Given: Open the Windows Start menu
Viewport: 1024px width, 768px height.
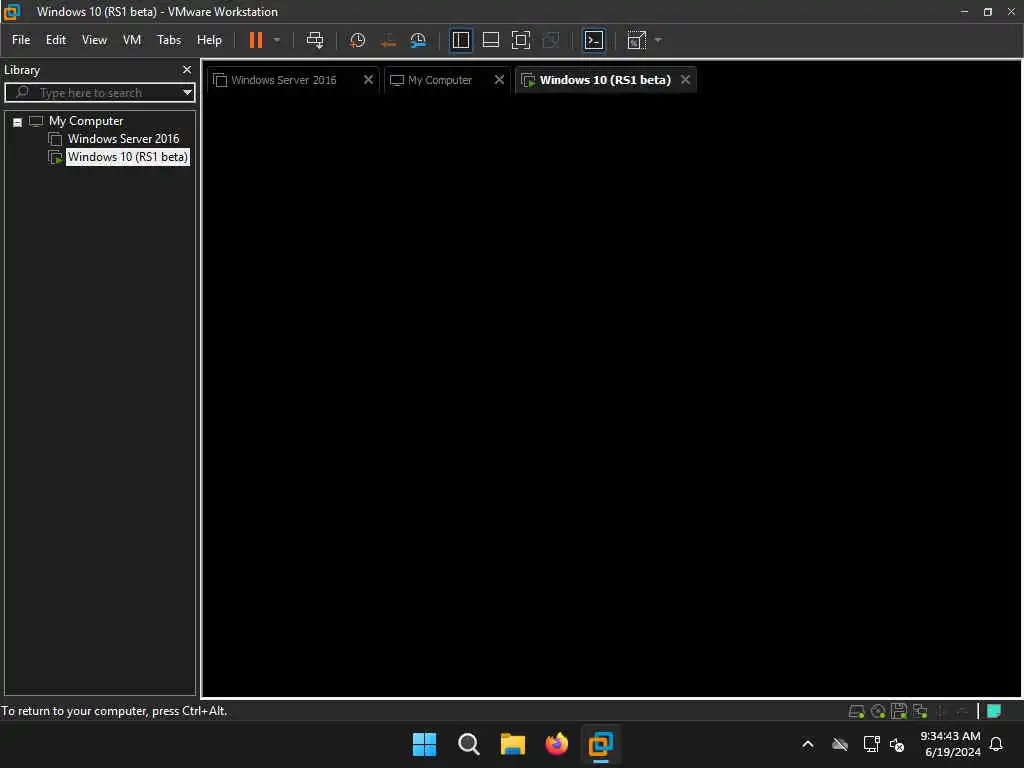Looking at the screenshot, I should pos(424,744).
